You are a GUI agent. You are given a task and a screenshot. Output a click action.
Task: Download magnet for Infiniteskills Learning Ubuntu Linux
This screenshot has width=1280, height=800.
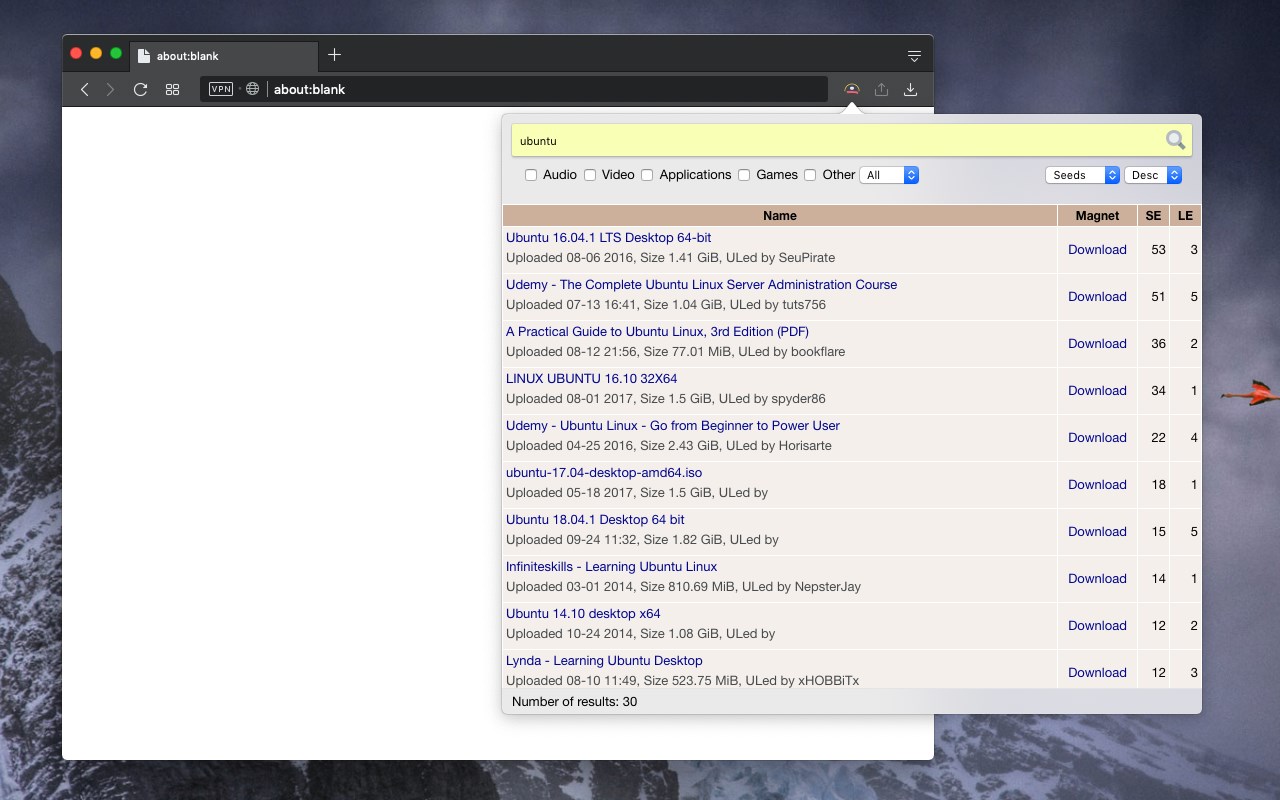[x=1097, y=579]
